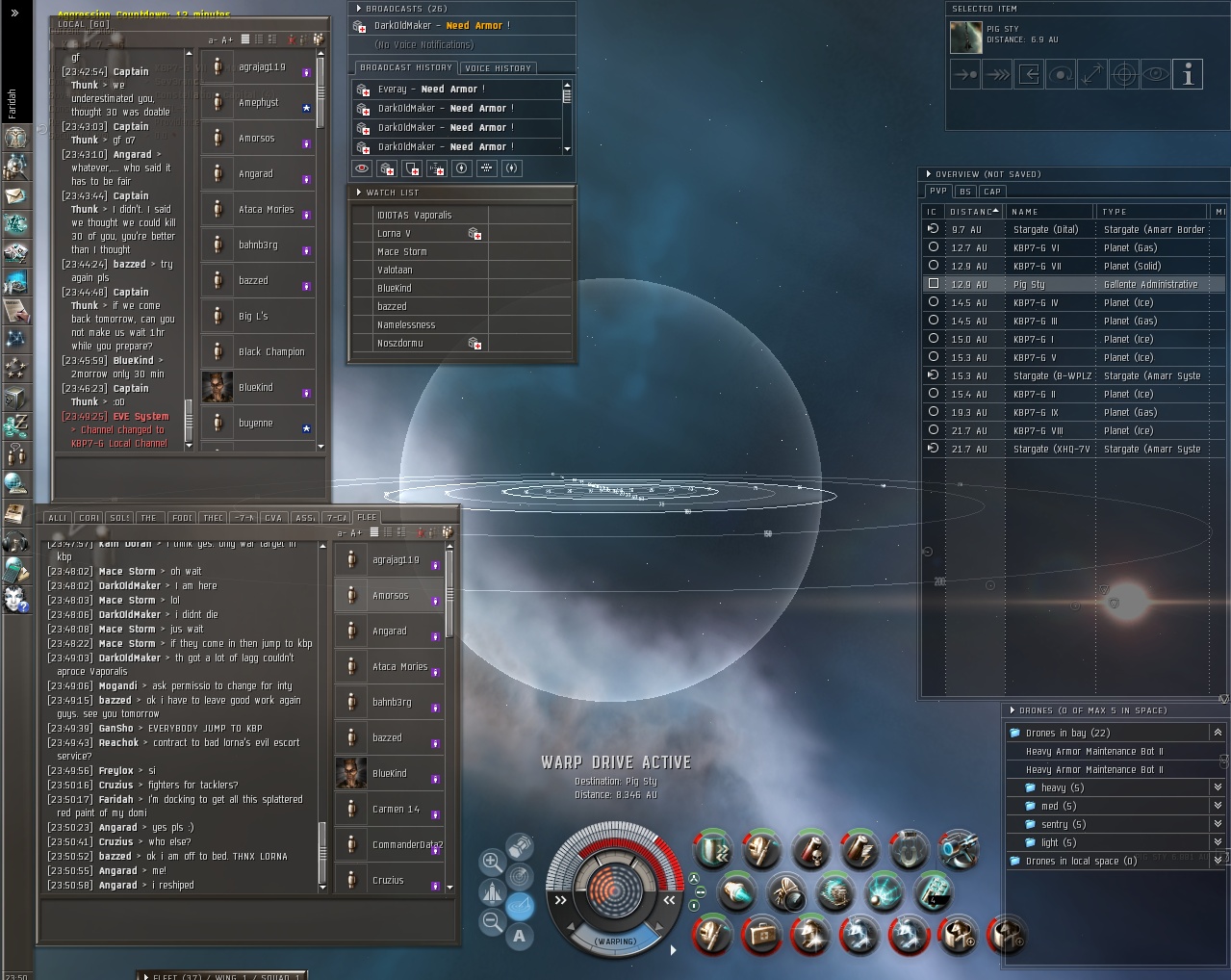The image size is (1231, 980).
Task: Expand Drones in local space (0)
Action: click(1218, 861)
